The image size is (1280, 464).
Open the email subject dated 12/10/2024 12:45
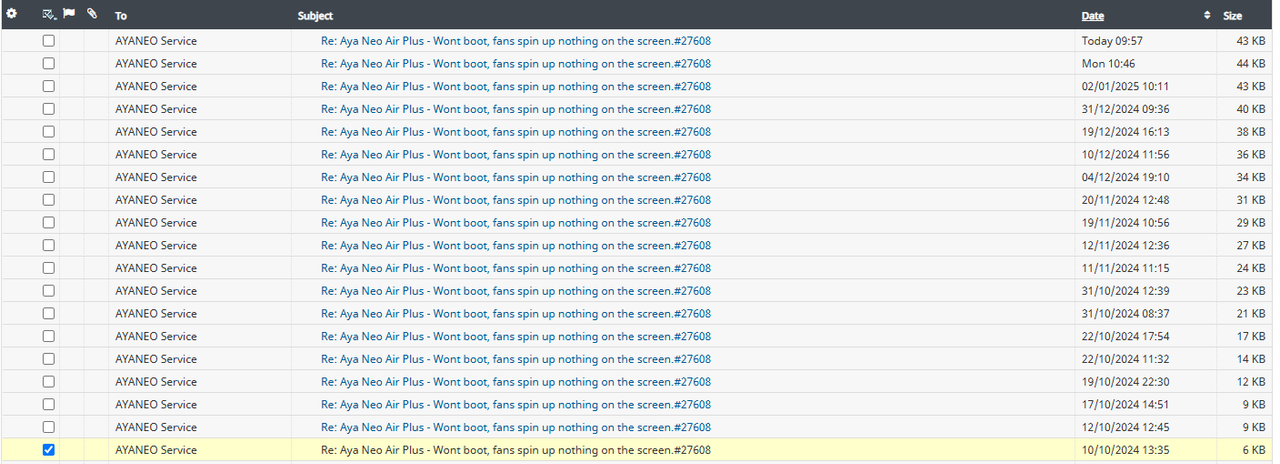click(516, 427)
